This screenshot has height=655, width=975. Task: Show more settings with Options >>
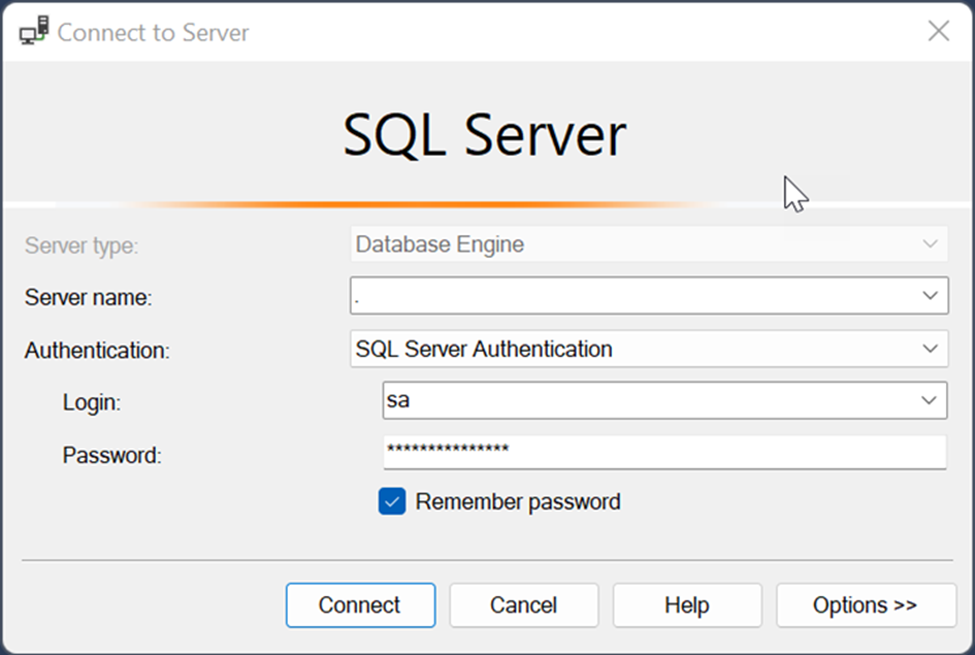pyautogui.click(x=866, y=605)
